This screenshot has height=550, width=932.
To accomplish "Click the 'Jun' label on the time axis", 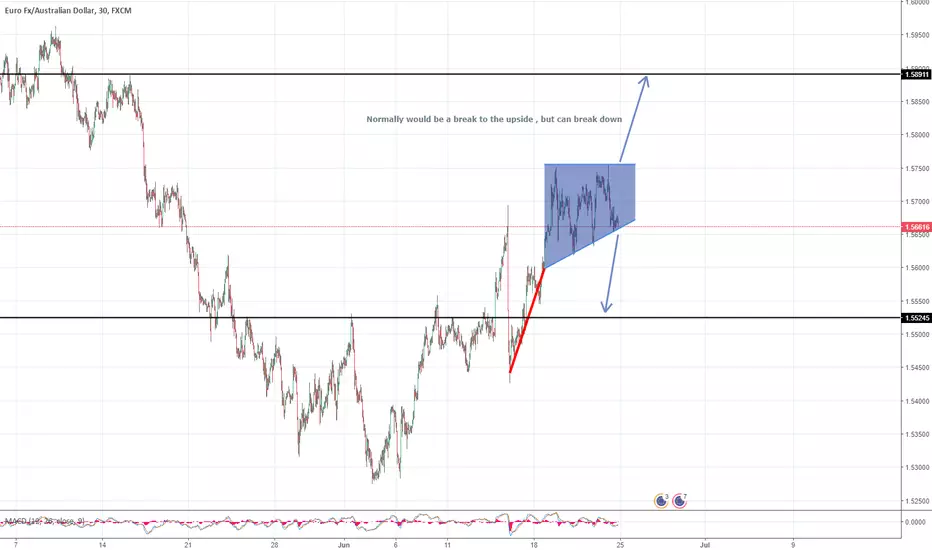I will [x=344, y=545].
